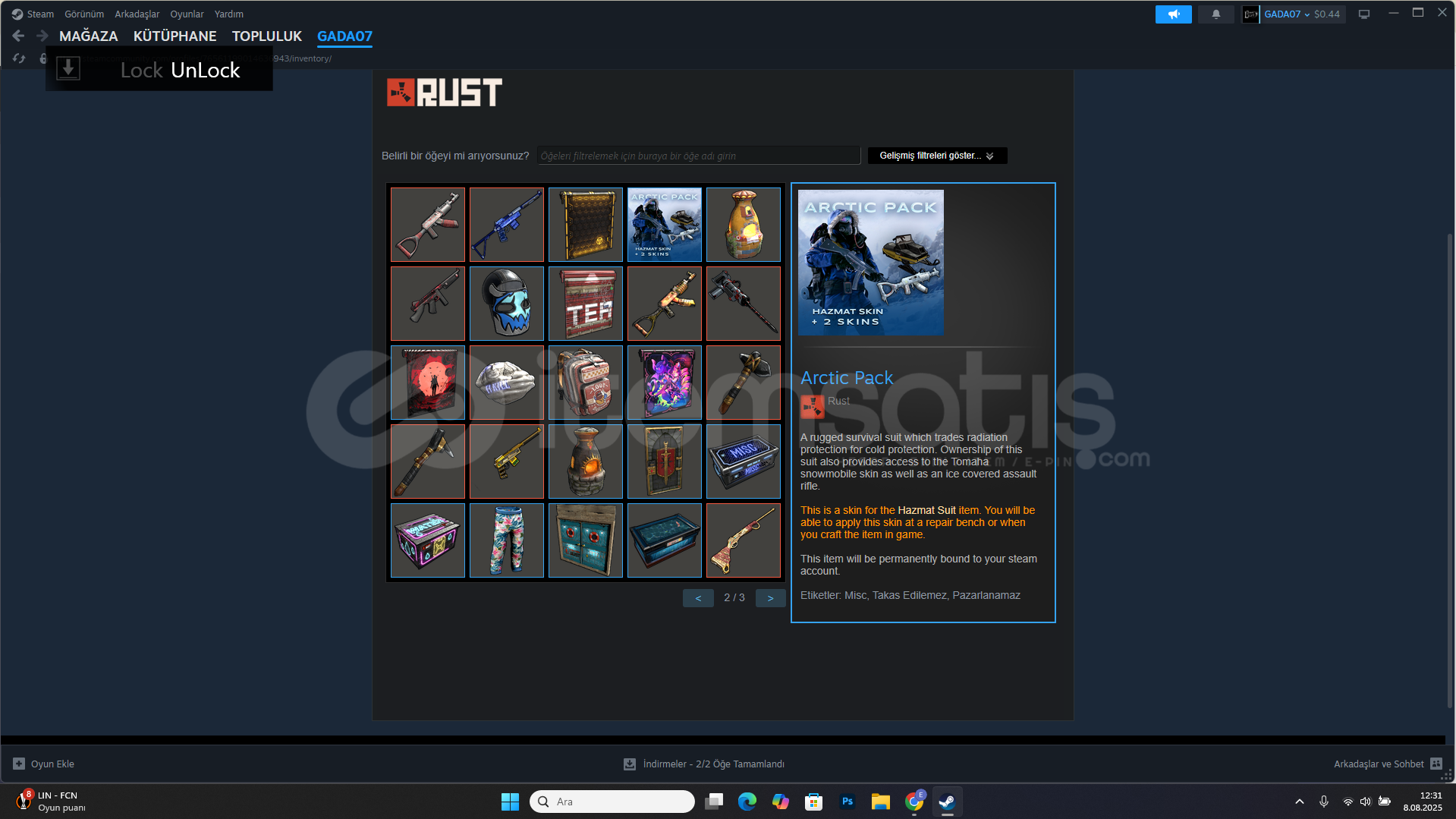Click the UnLock text in overlay
The height and width of the screenshot is (819, 1456).
click(205, 70)
